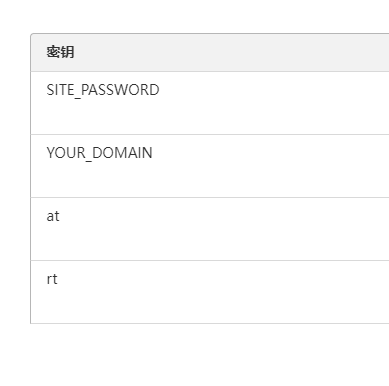Image resolution: width=389 pixels, height=386 pixels.
Task: Click the word SITE in first row
Action: [x=60, y=90]
